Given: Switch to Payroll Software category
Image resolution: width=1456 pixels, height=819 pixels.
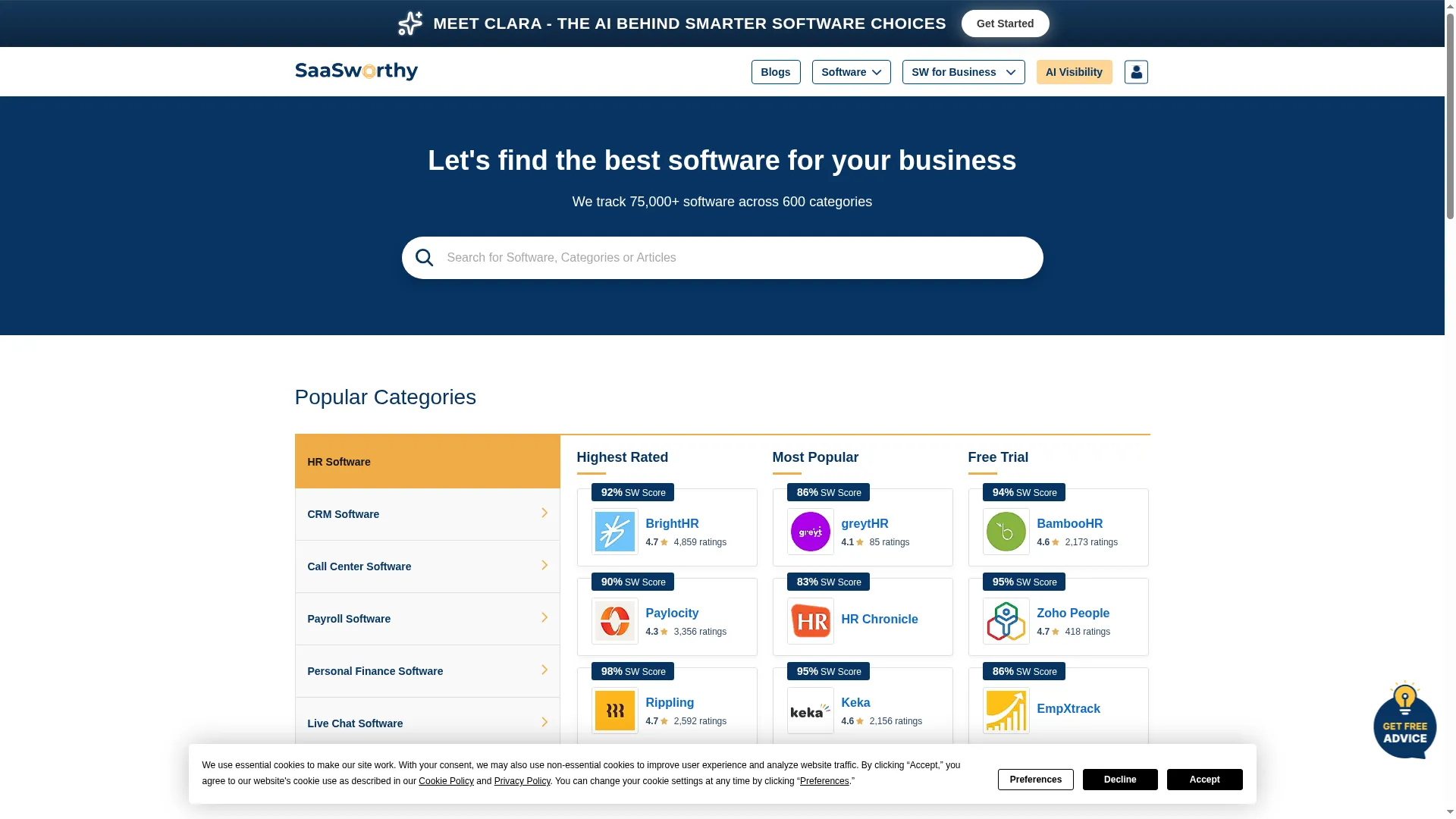Looking at the screenshot, I should coord(428,619).
